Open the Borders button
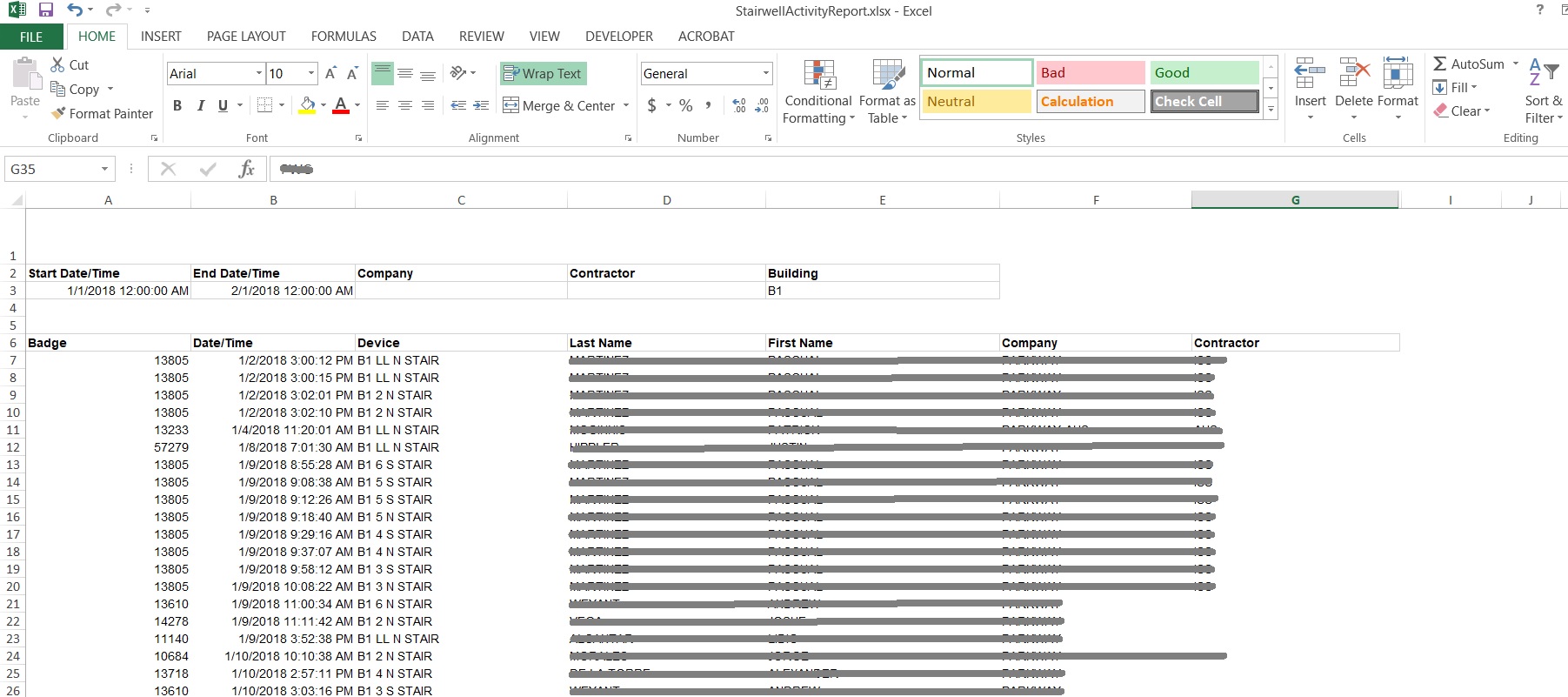Image resolution: width=1568 pixels, height=697 pixels. point(265,105)
